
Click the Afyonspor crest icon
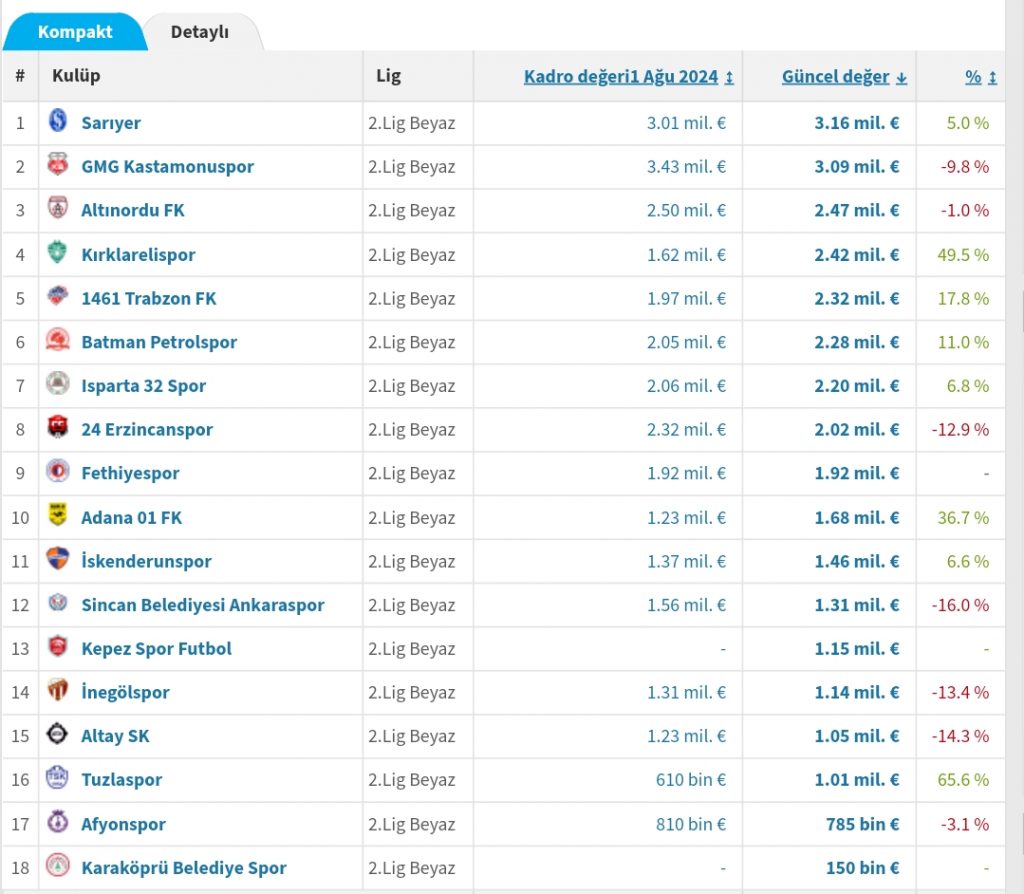point(58,822)
